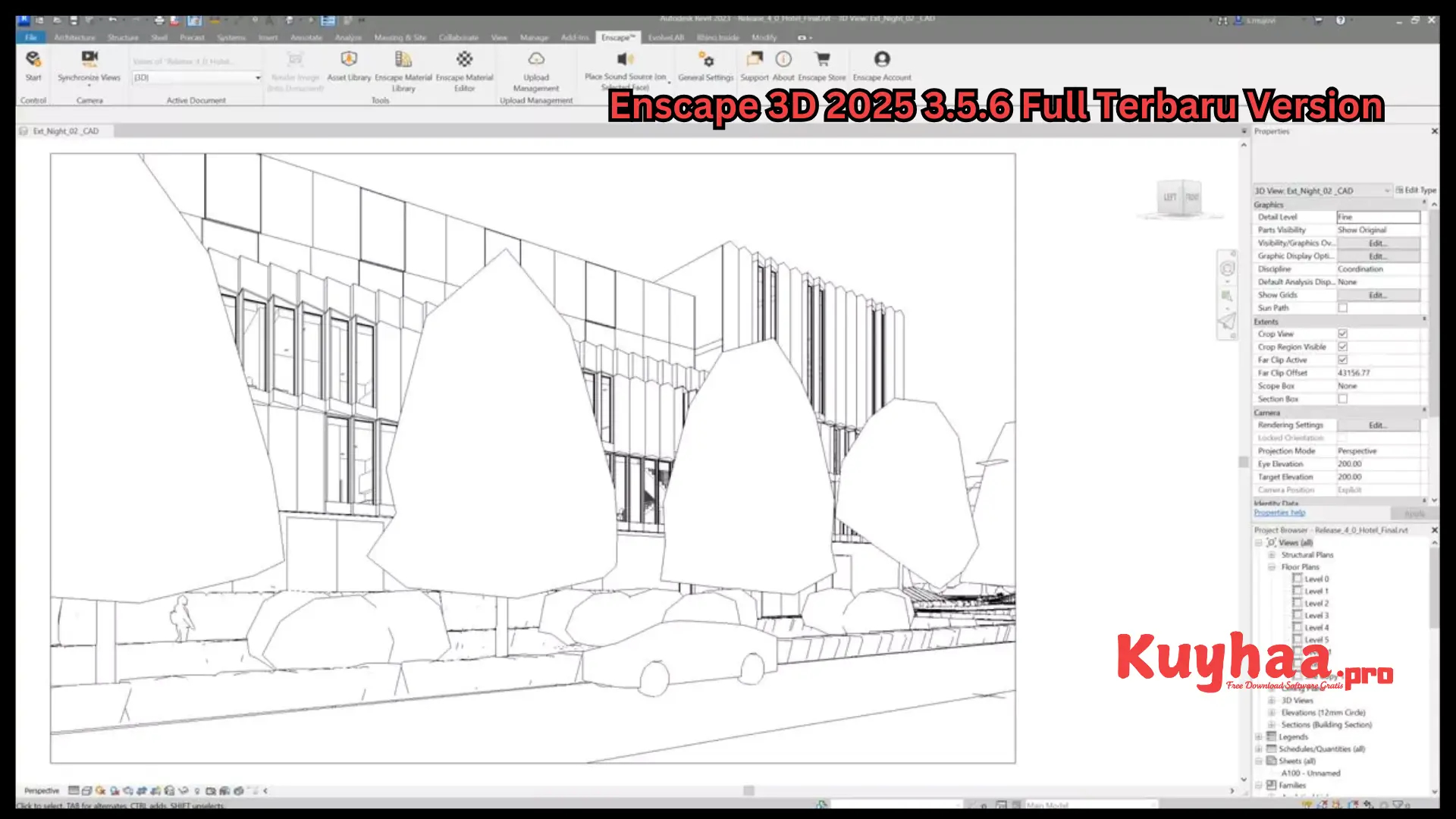
Task: Open the File menu tab
Action: point(31,37)
